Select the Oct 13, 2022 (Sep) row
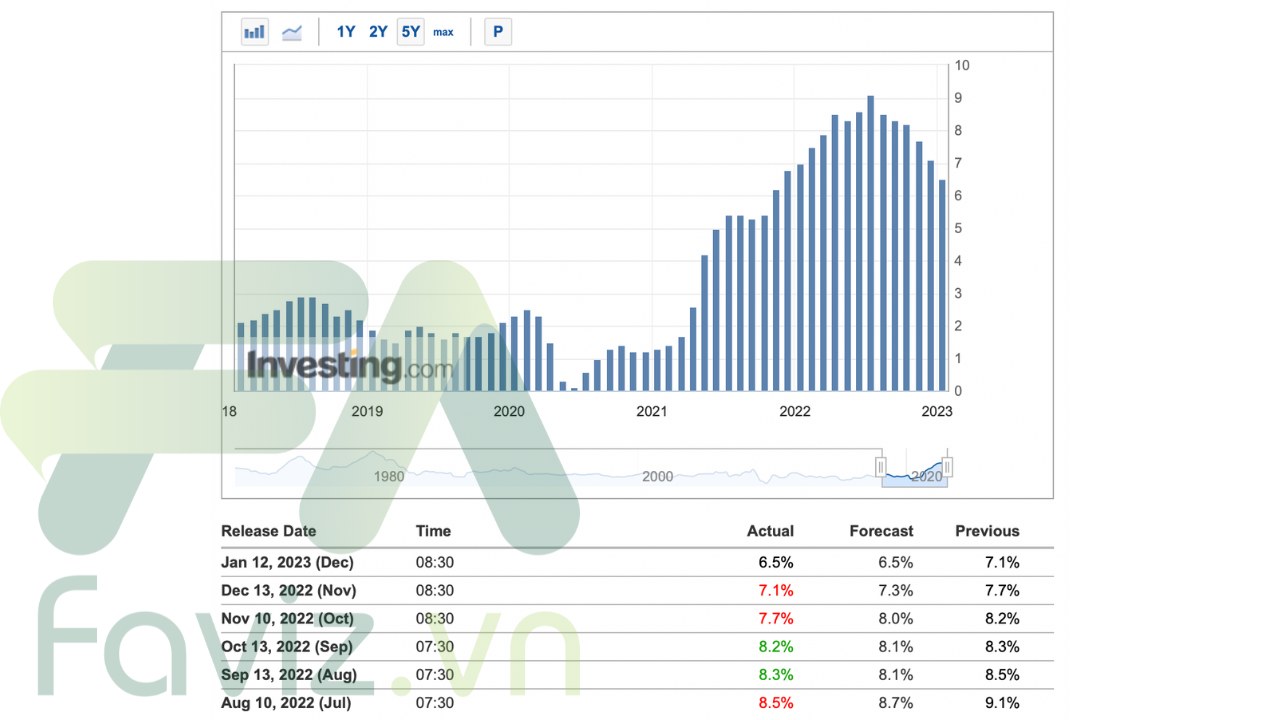The height and width of the screenshot is (720, 1280). 287,647
